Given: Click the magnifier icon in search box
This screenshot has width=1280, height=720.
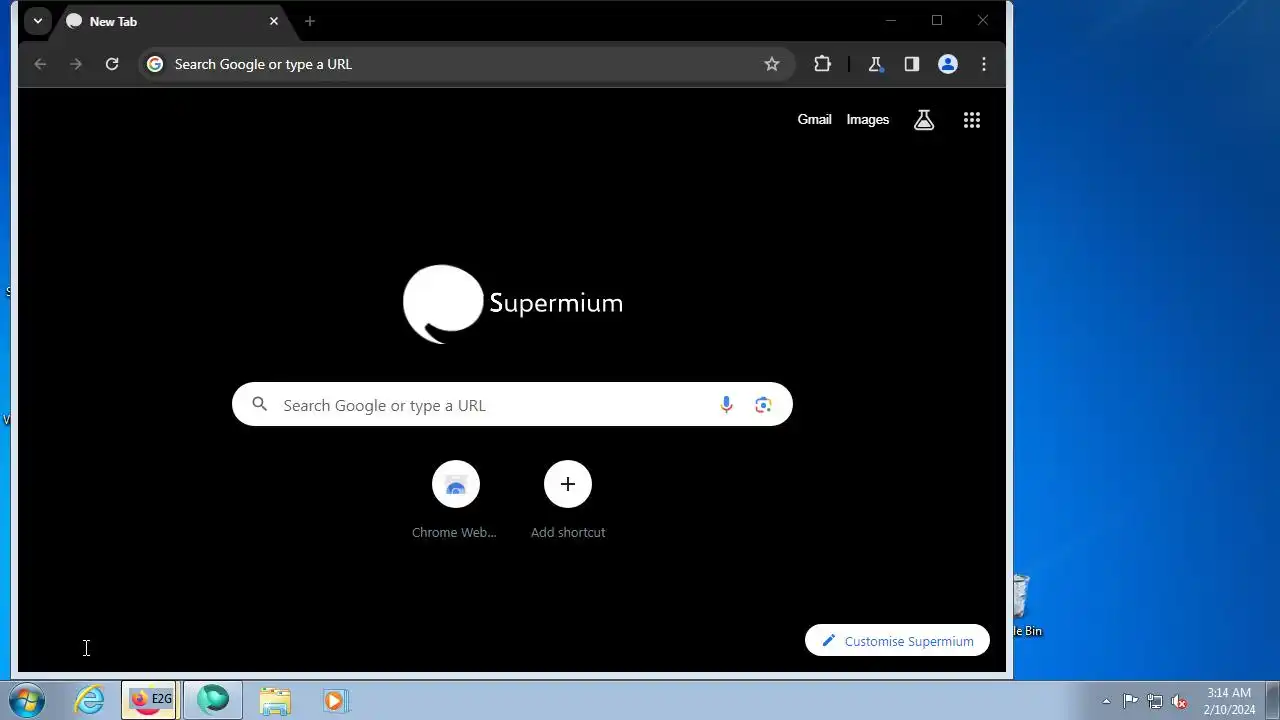Looking at the screenshot, I should coord(260,404).
